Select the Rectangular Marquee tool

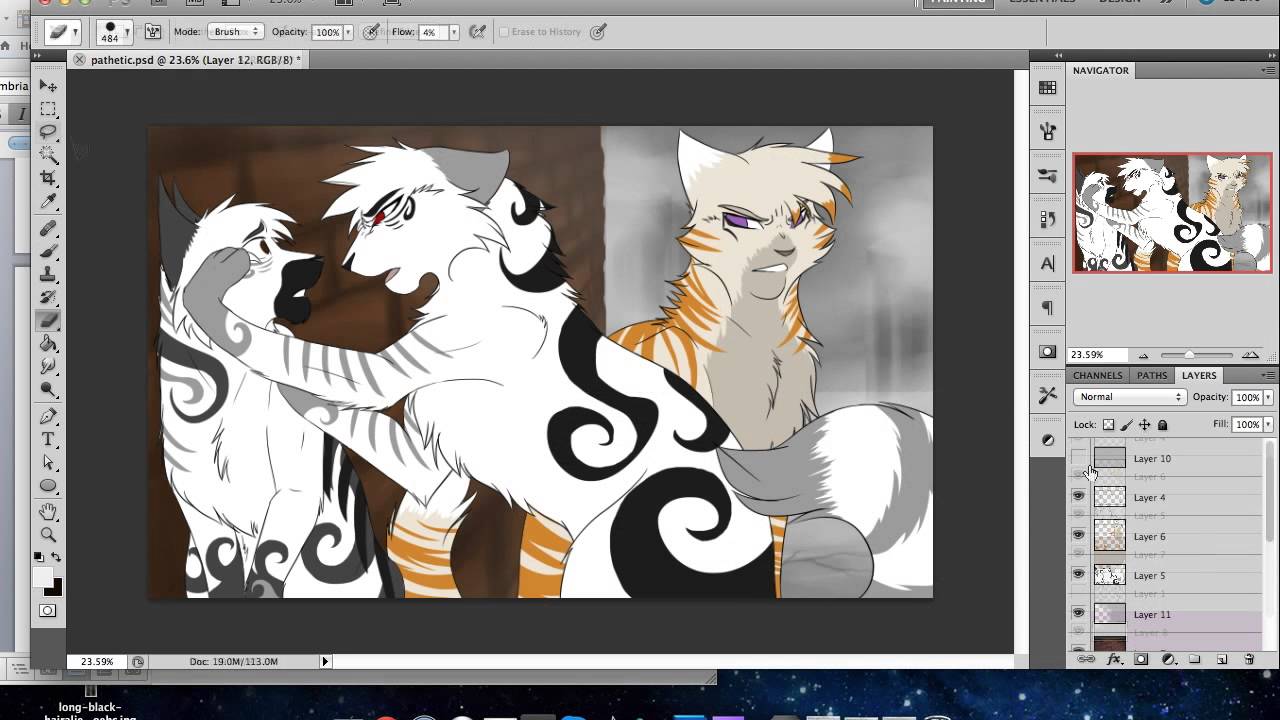(x=48, y=109)
